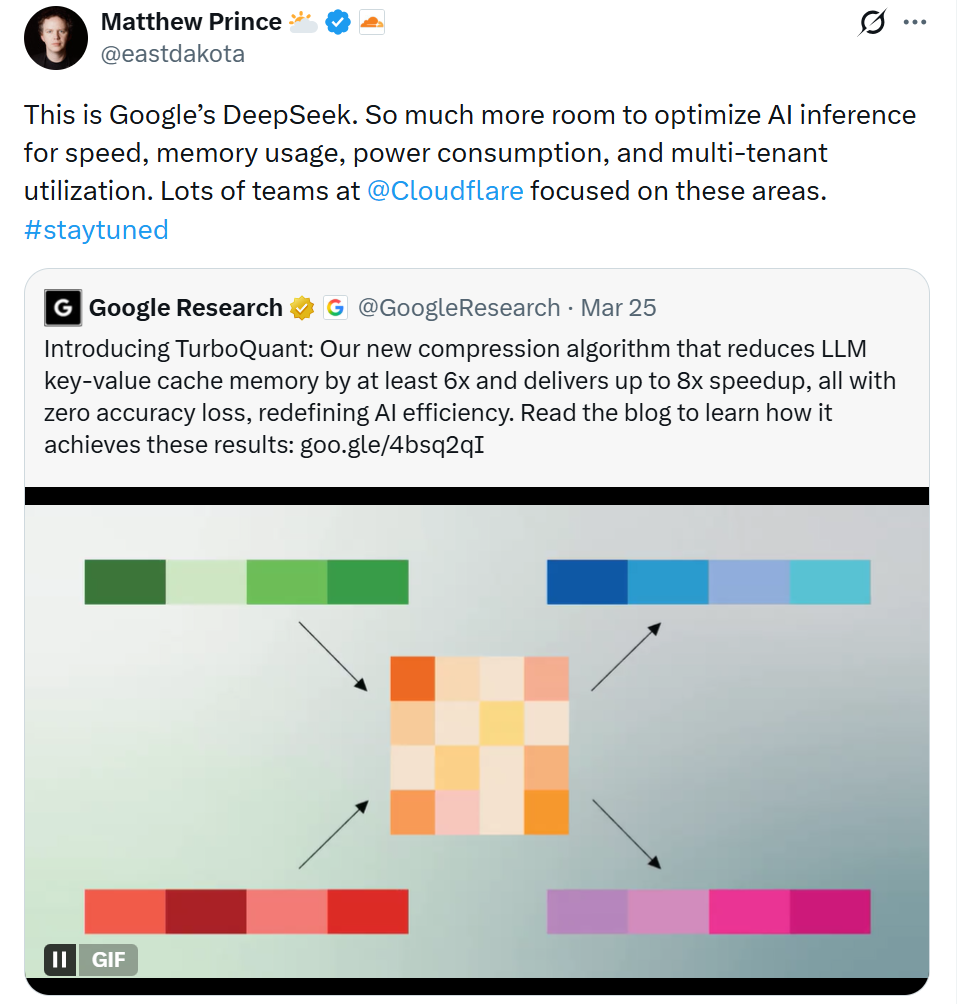Click the #staytuned hashtag
This screenshot has width=964, height=1004.
pyautogui.click(x=95, y=229)
